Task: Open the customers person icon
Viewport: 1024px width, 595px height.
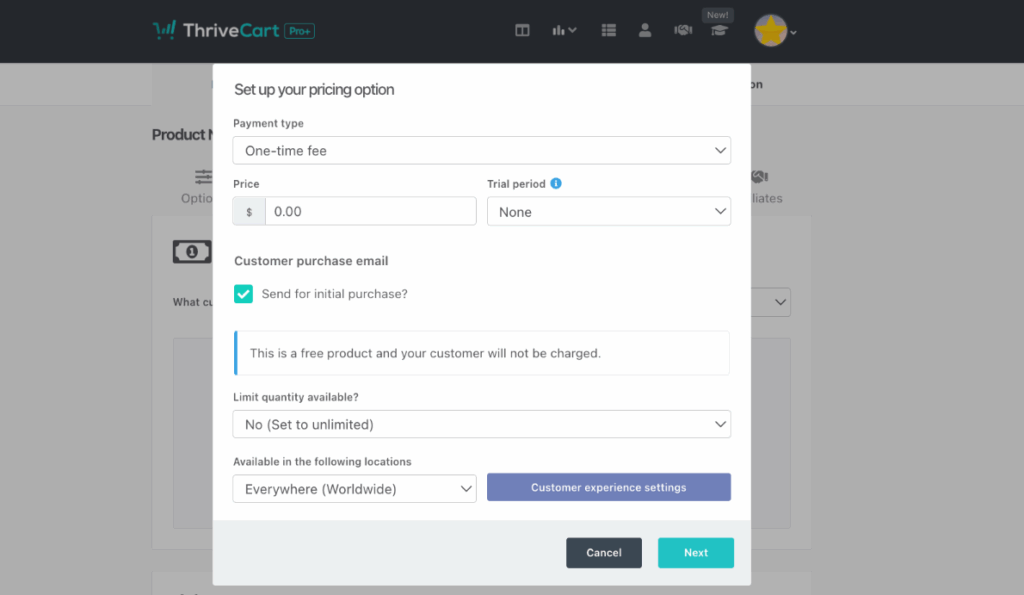Action: click(x=645, y=30)
